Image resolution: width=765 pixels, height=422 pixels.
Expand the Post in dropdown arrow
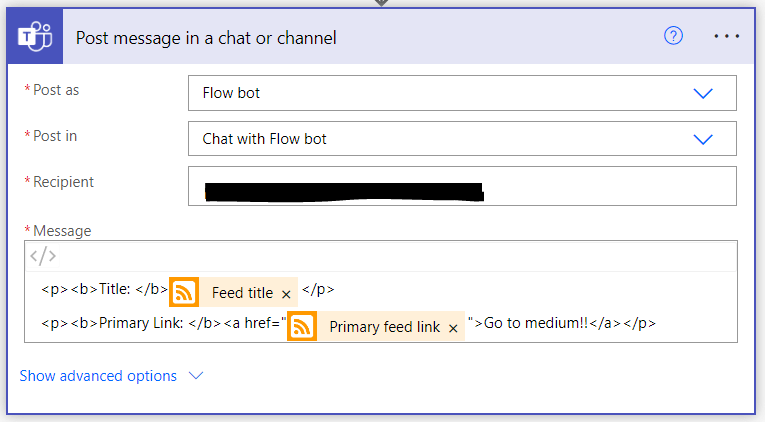point(703,139)
